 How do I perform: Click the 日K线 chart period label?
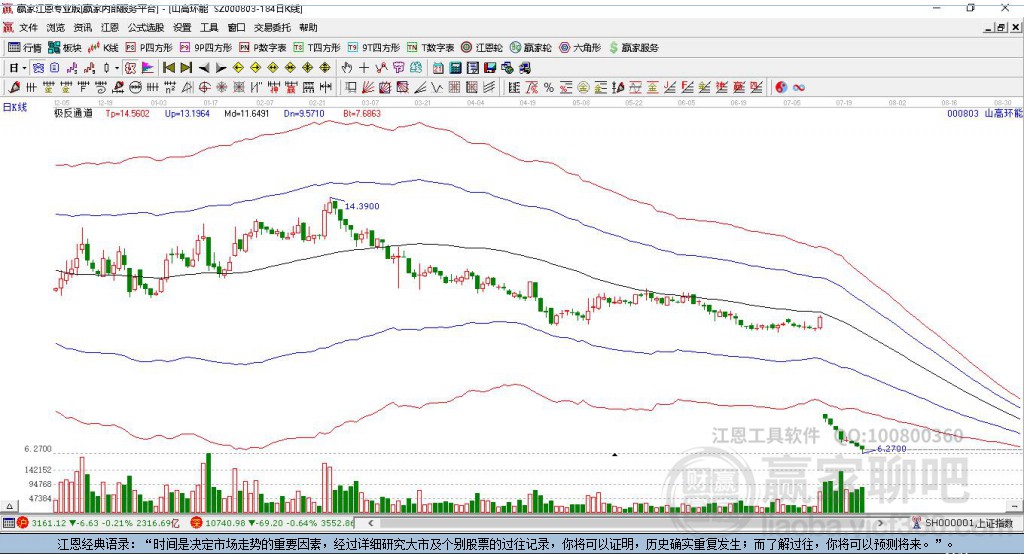(x=15, y=107)
